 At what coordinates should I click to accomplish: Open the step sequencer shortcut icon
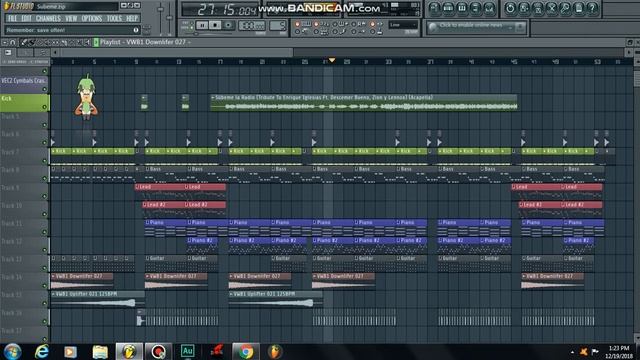click(448, 8)
